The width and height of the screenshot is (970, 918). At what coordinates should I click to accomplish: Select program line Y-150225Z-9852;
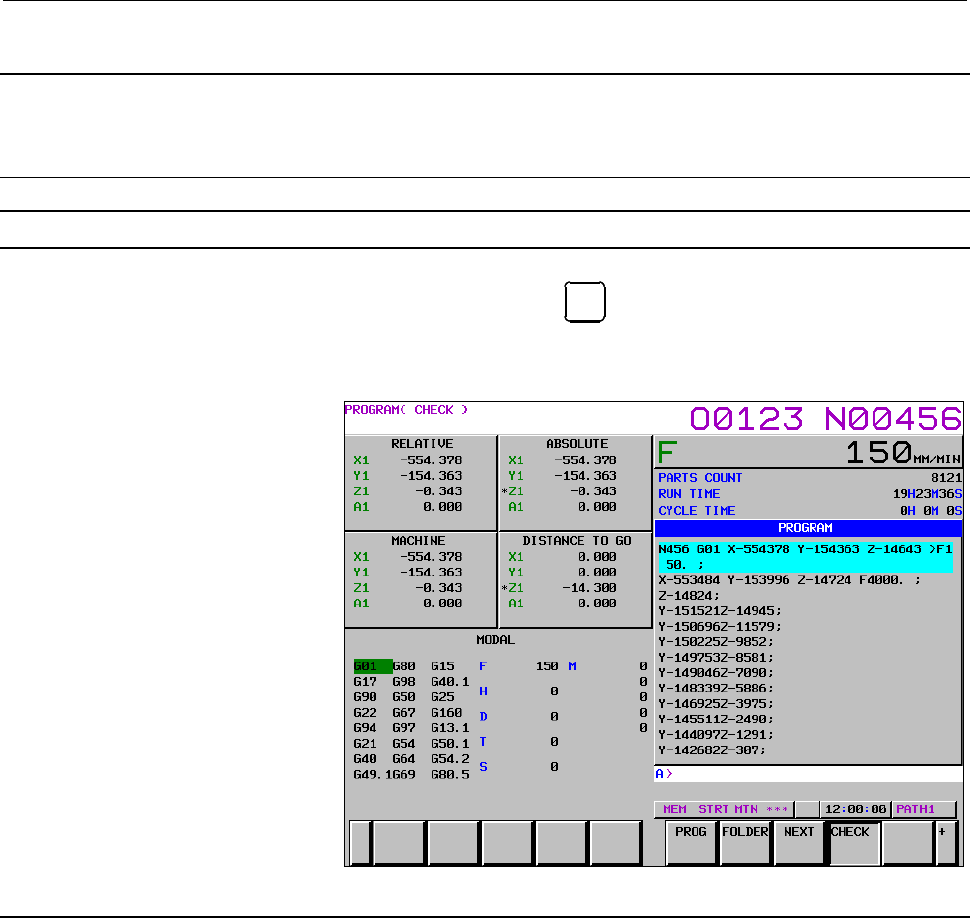pyautogui.click(x=716, y=642)
